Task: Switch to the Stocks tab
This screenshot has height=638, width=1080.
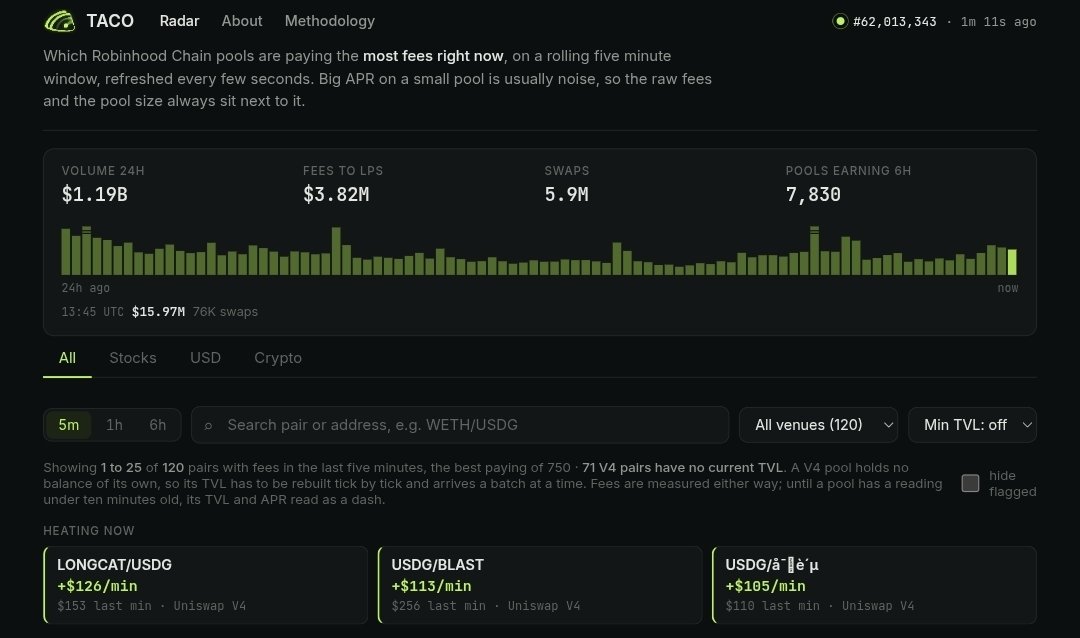Action: click(133, 358)
